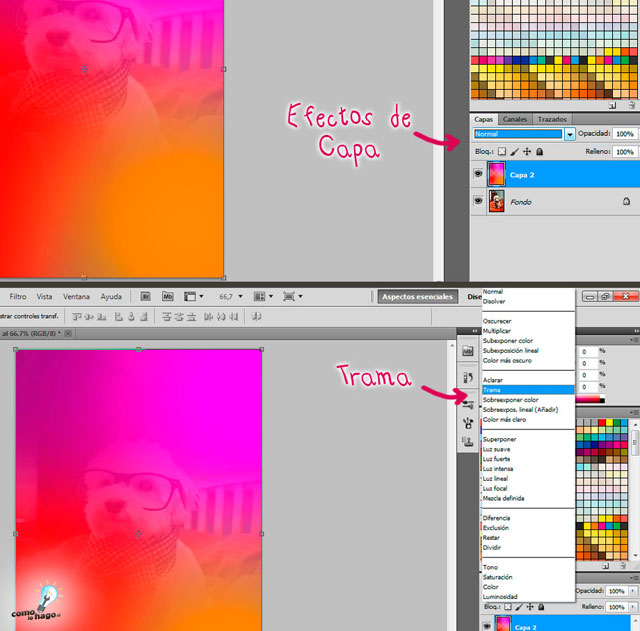Choose Luz suave from the blend mode list

[528, 449]
